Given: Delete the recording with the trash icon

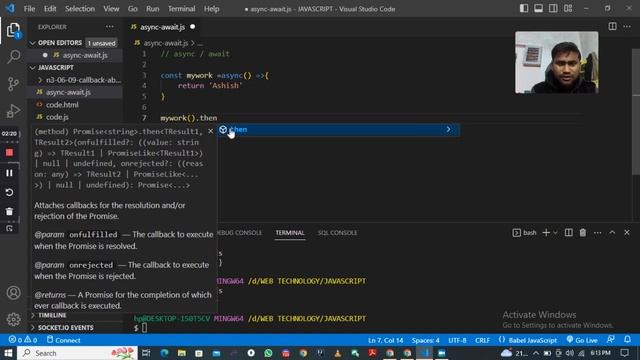Looking at the screenshot, I should [9, 211].
